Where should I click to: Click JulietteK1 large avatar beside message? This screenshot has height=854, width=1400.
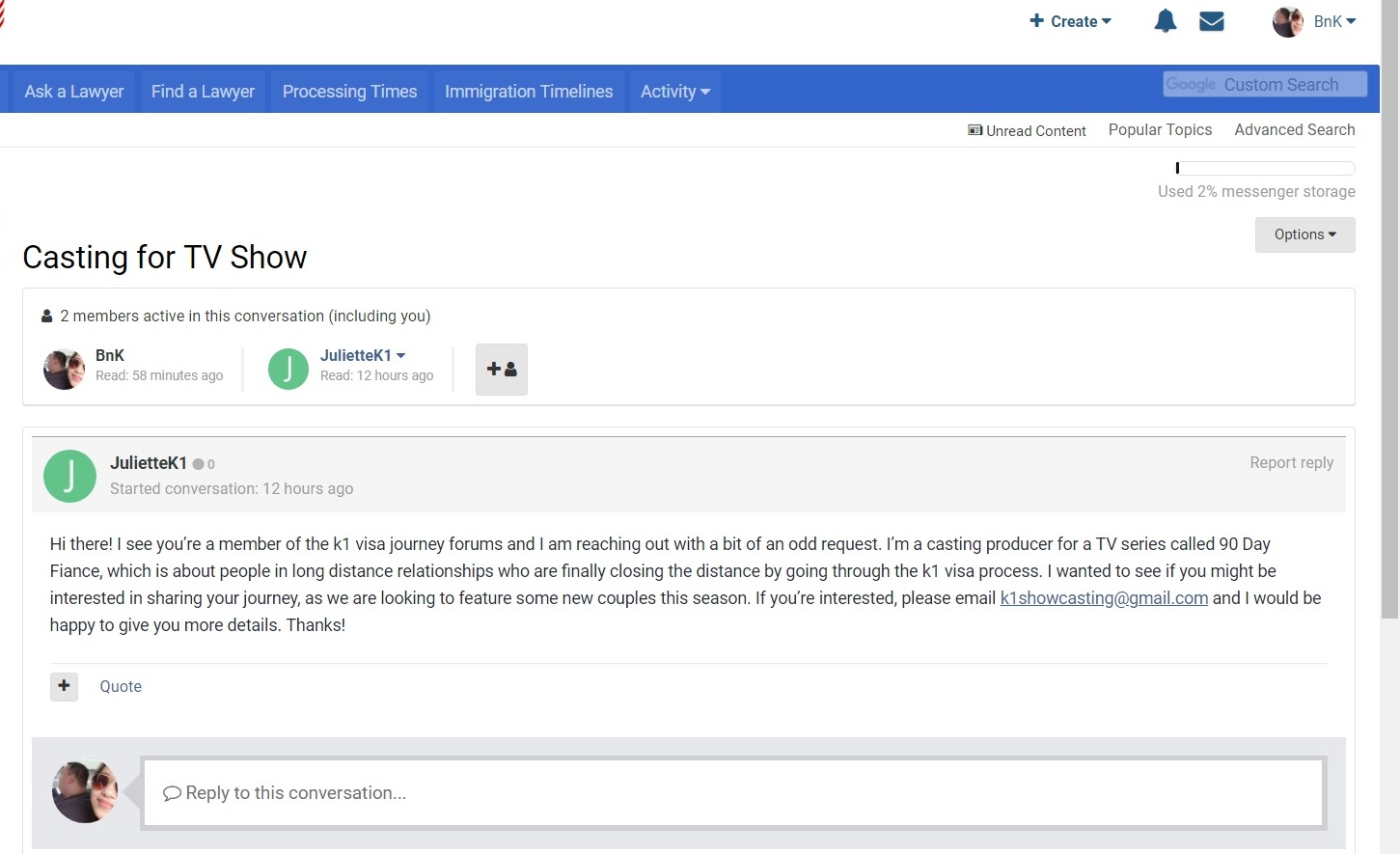pyautogui.click(x=69, y=476)
